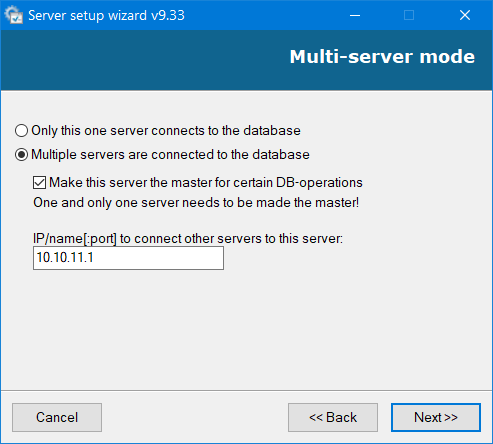The width and height of the screenshot is (493, 444).
Task: Click label text 'Multiple servers are connected to the database'
Action: [x=170, y=155]
